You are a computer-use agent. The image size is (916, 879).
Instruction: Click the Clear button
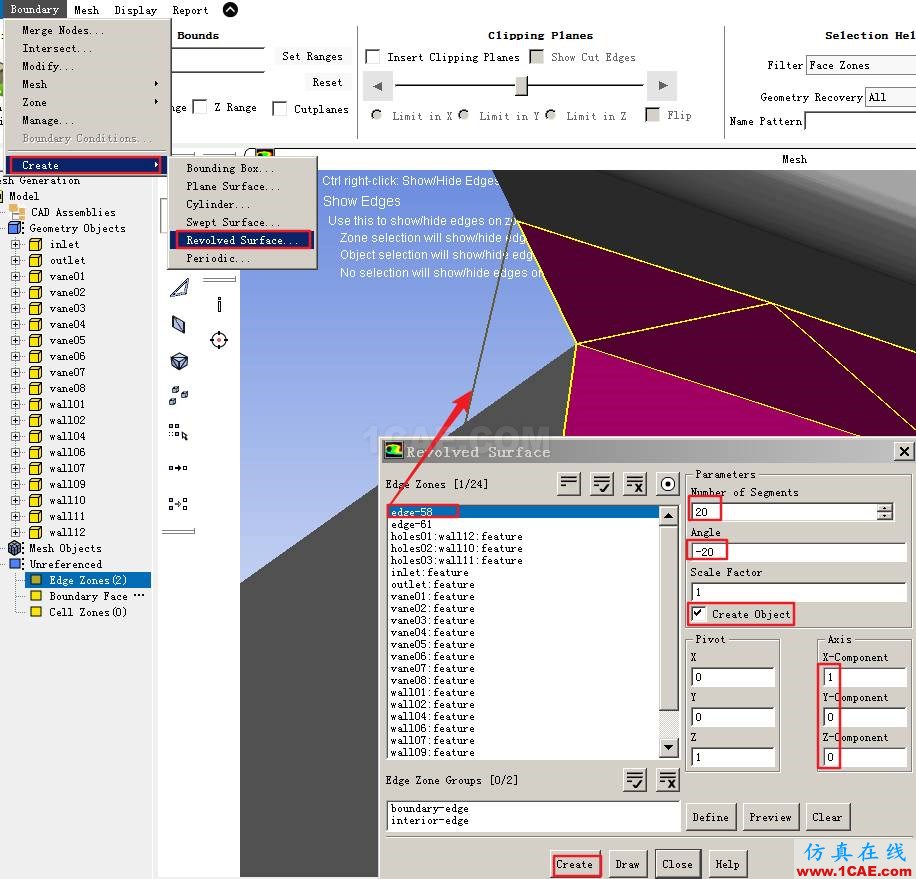tap(827, 817)
